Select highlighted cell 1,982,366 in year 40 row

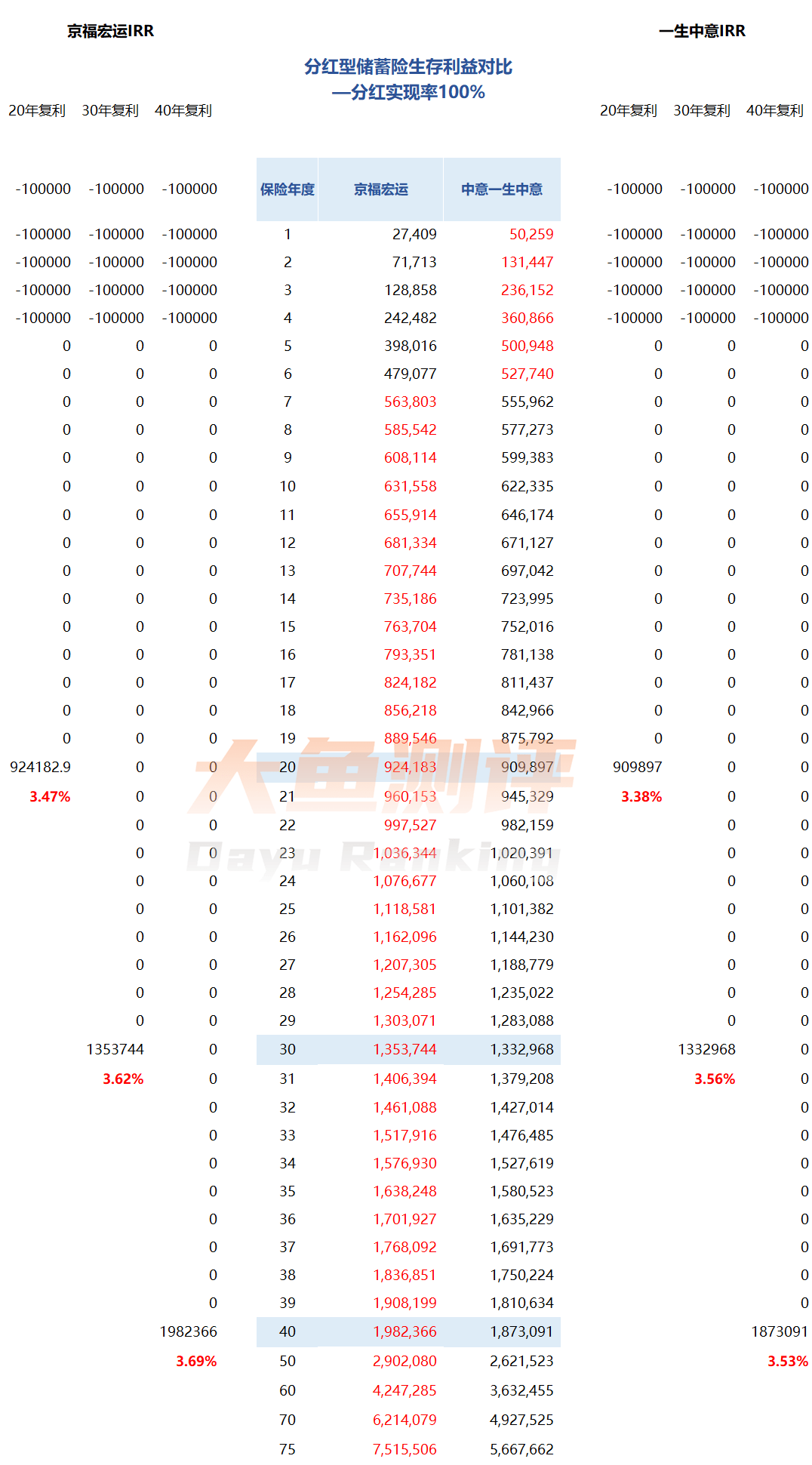(x=405, y=1331)
